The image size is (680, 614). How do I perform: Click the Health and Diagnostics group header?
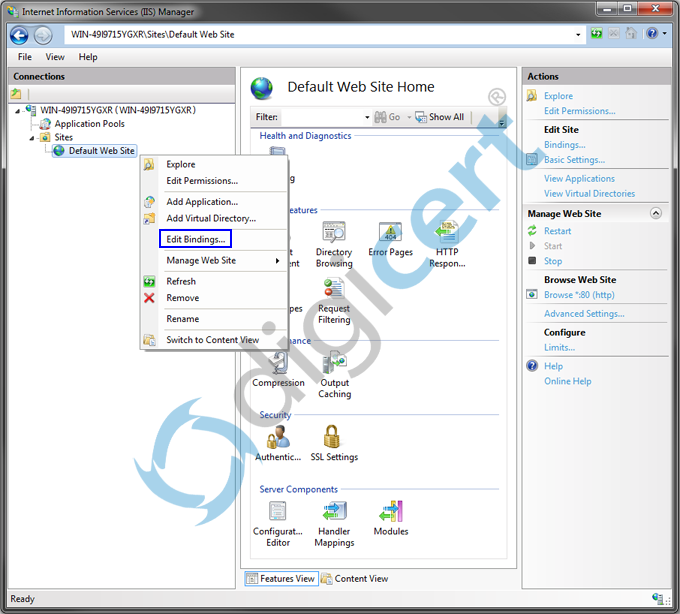point(305,136)
